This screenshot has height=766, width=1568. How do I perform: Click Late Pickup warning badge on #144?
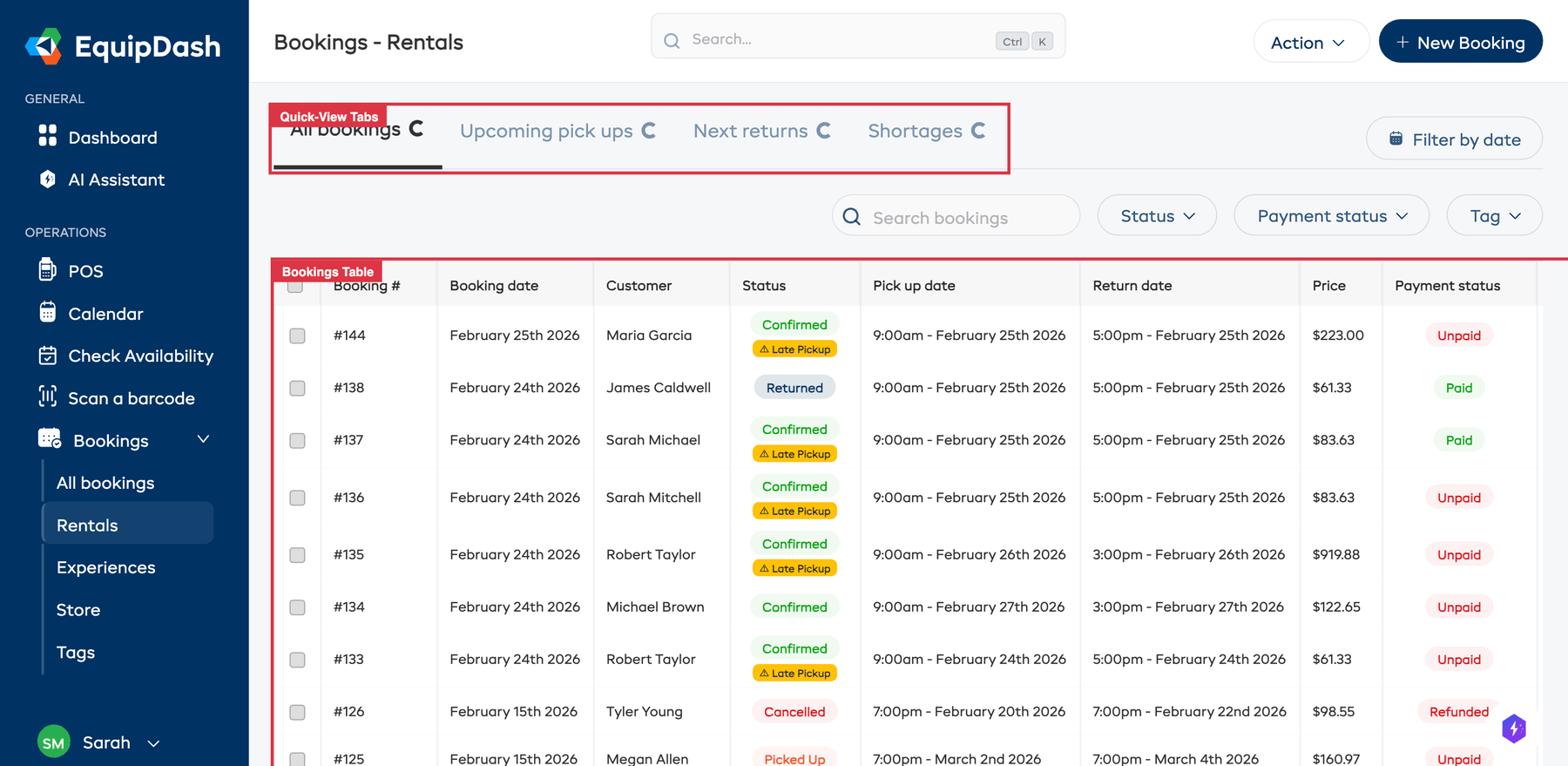tap(794, 349)
